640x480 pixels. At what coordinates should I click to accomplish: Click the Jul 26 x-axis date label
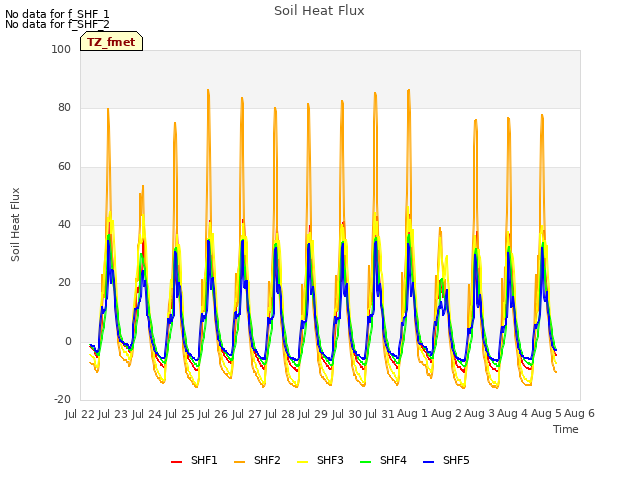point(213,414)
